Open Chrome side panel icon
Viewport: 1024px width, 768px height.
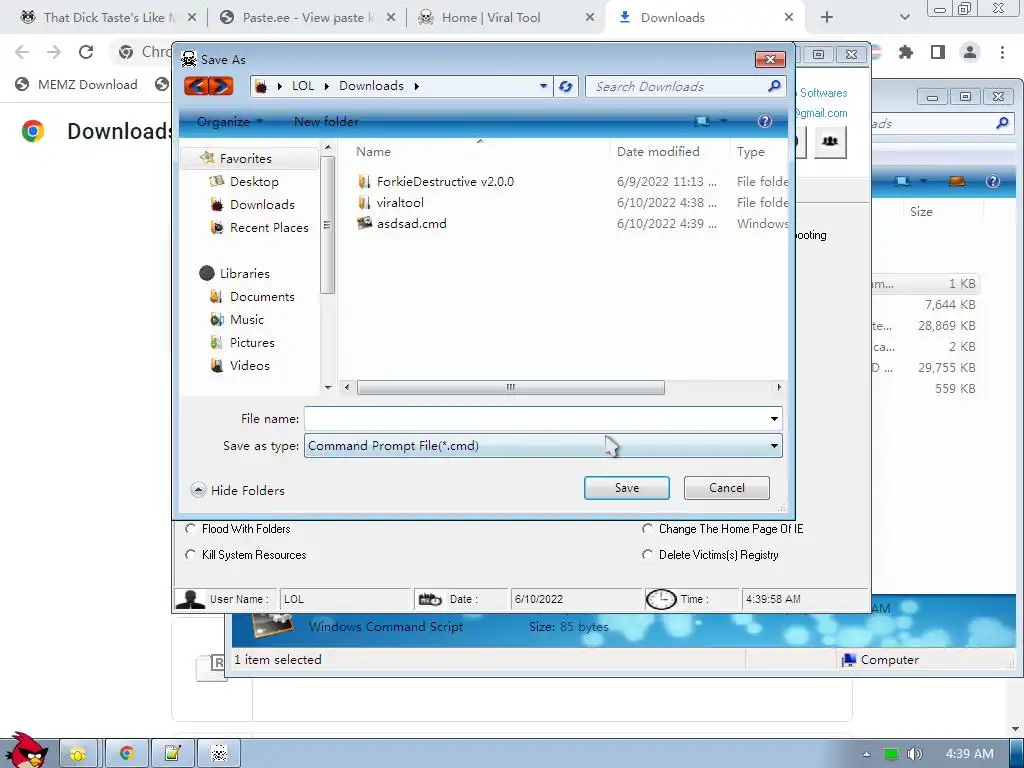(938, 52)
